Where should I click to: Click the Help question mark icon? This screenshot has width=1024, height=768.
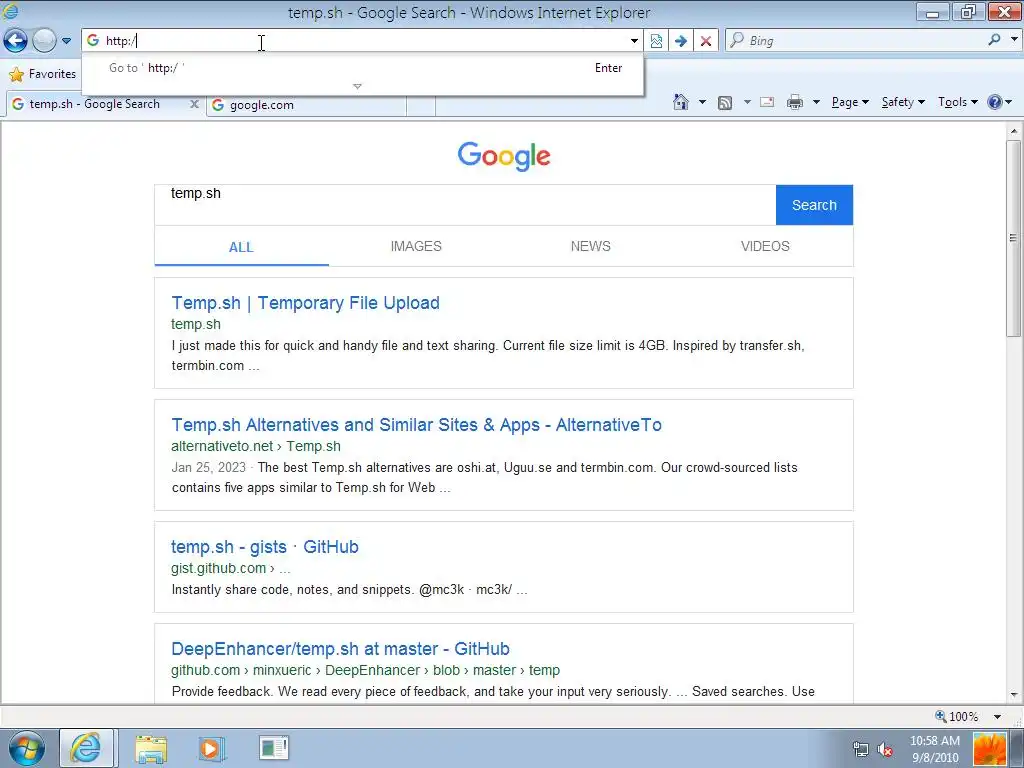coord(995,102)
